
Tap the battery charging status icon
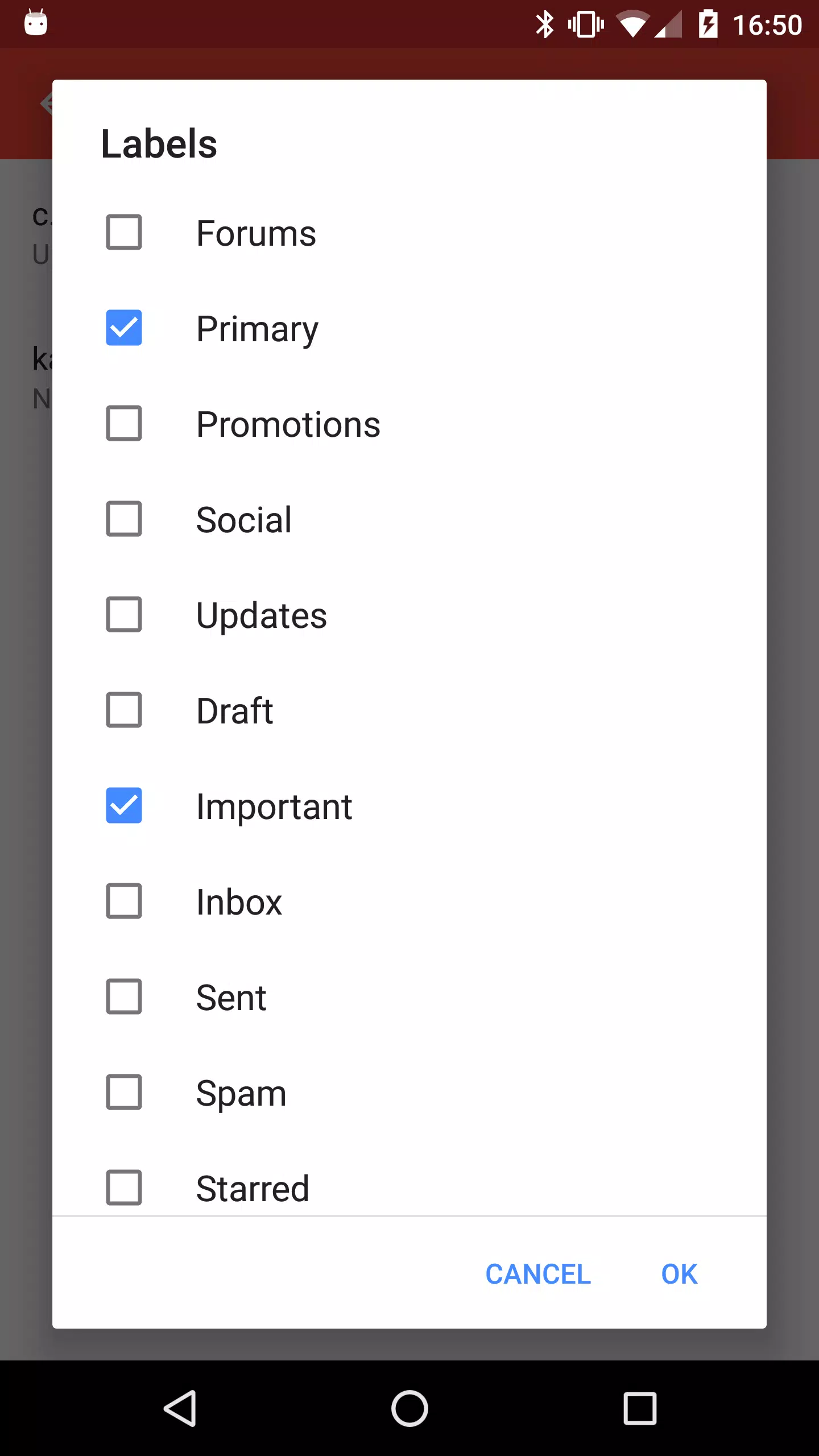(708, 24)
